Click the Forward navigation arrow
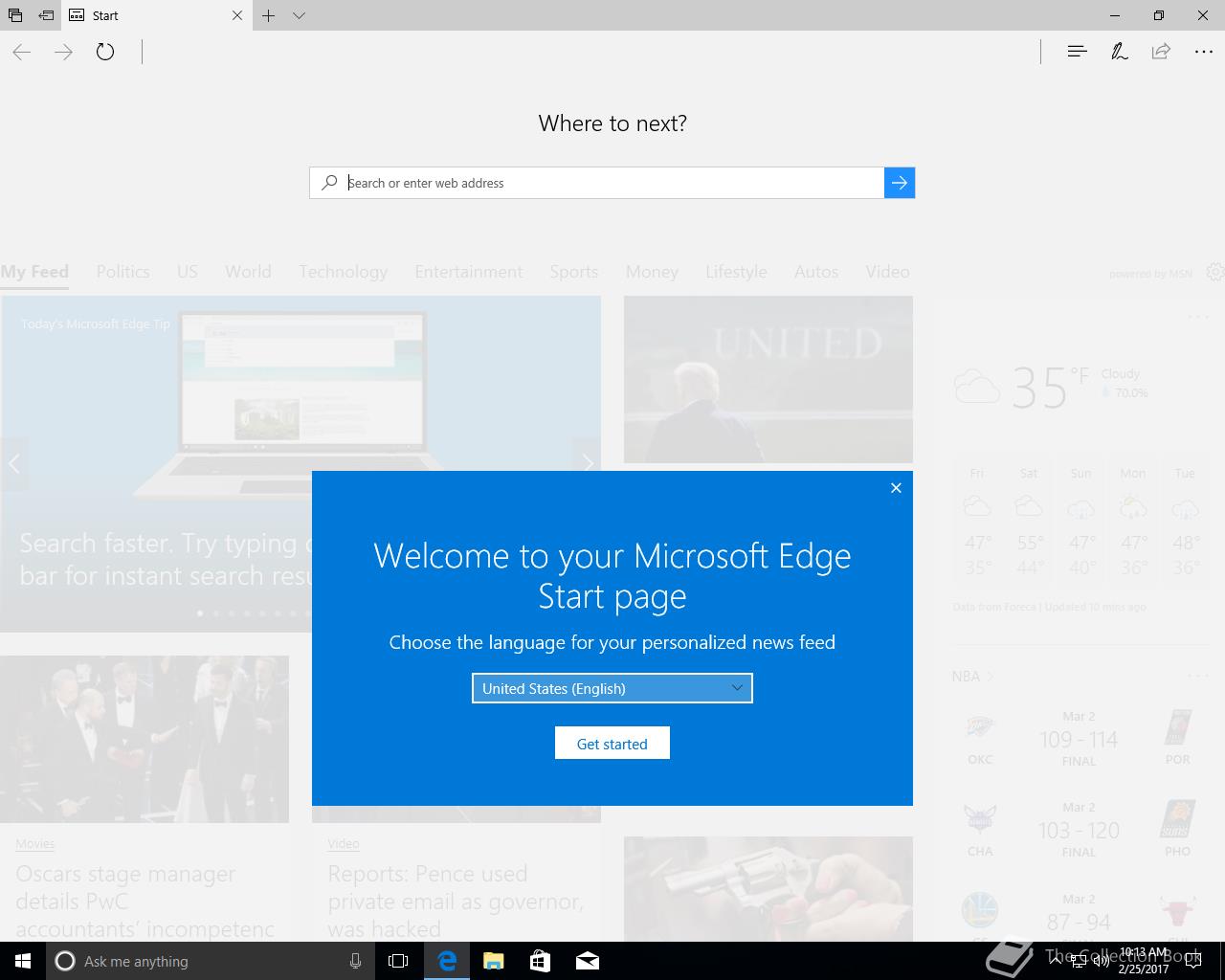The image size is (1225, 980). coord(64,52)
